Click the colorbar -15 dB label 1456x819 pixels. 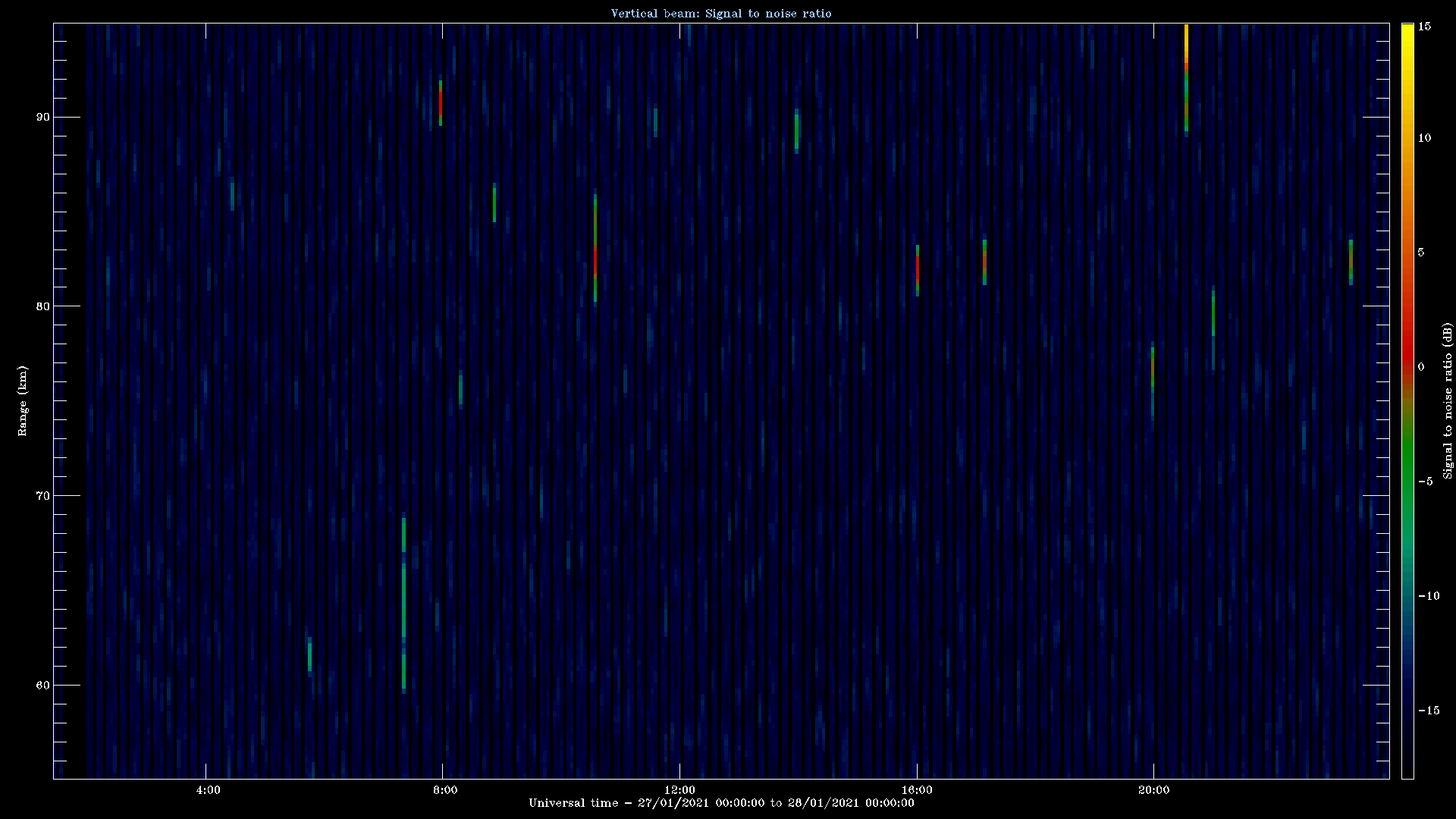coord(1428,711)
